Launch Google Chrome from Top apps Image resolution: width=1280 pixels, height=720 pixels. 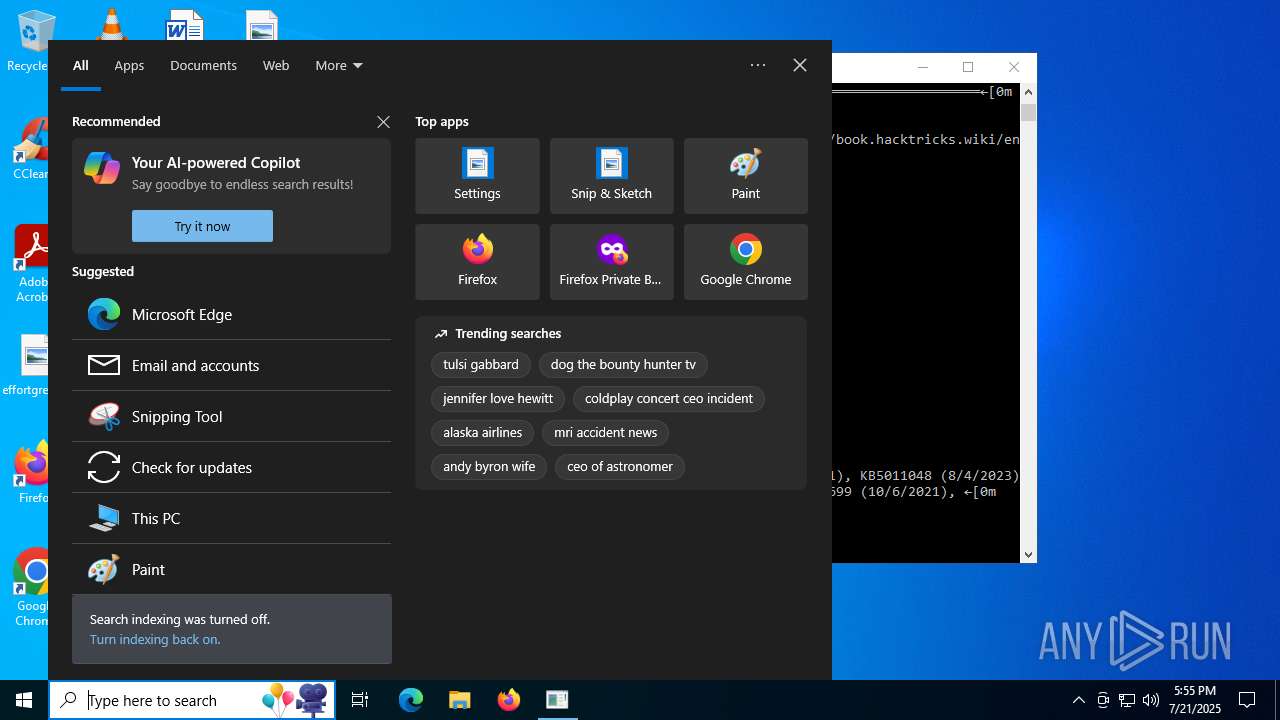click(x=745, y=262)
